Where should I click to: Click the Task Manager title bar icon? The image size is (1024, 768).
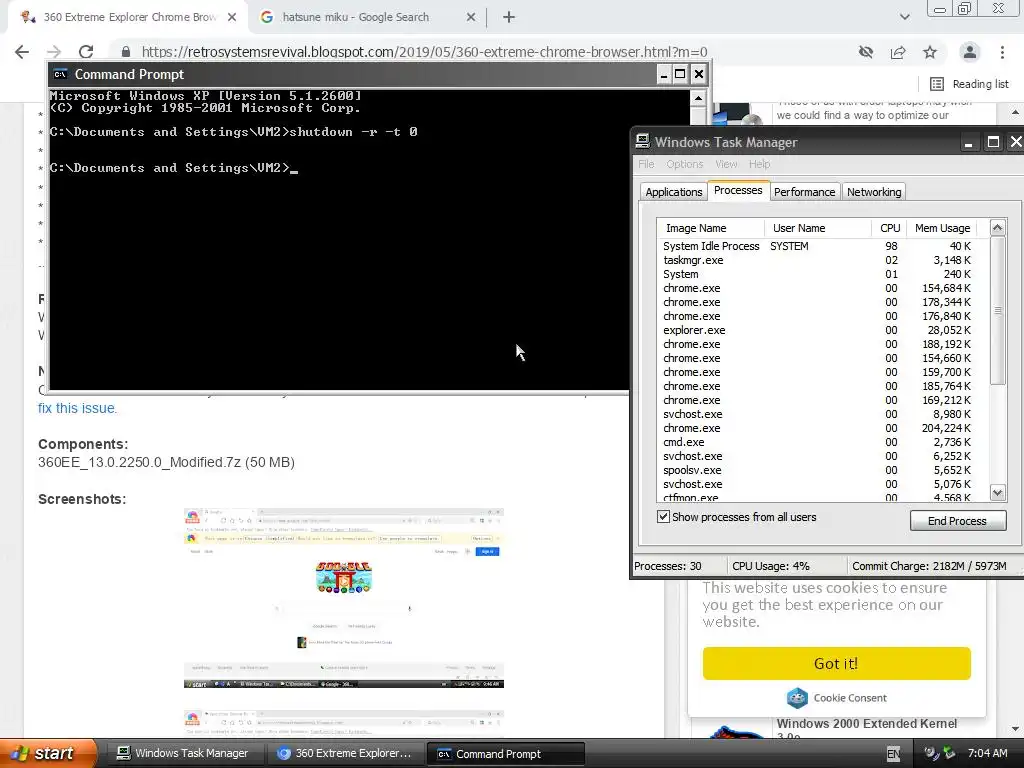pyautogui.click(x=643, y=141)
